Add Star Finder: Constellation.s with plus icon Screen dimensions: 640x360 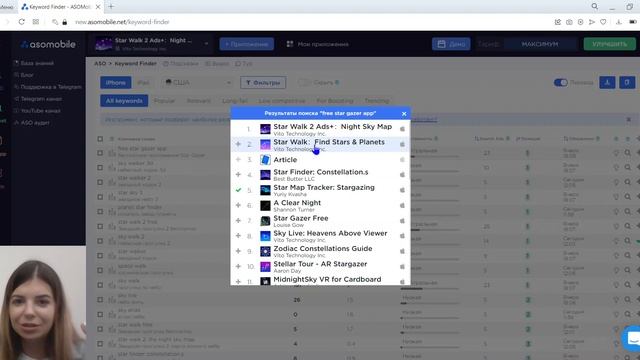click(238, 174)
